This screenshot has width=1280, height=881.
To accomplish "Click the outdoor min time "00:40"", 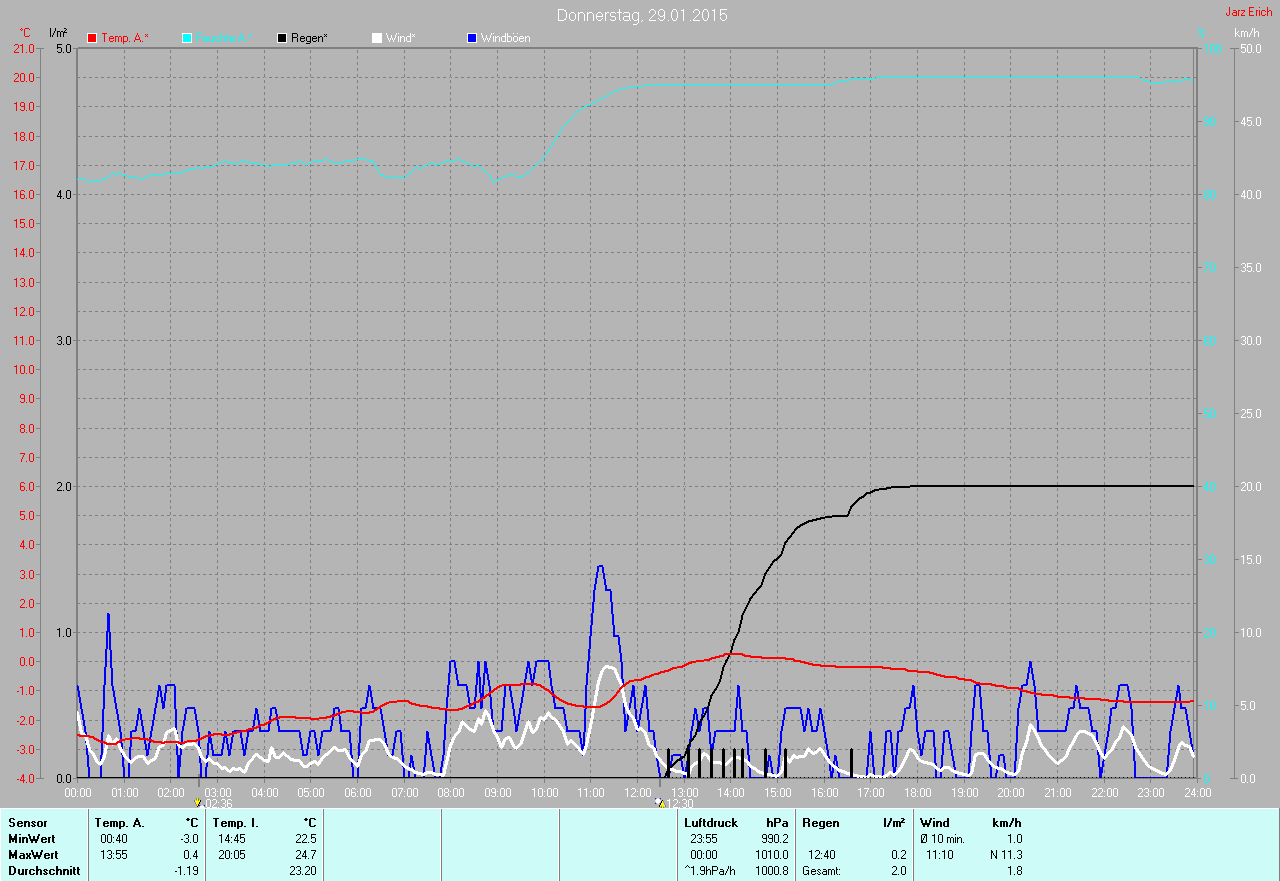I will 114,839.
